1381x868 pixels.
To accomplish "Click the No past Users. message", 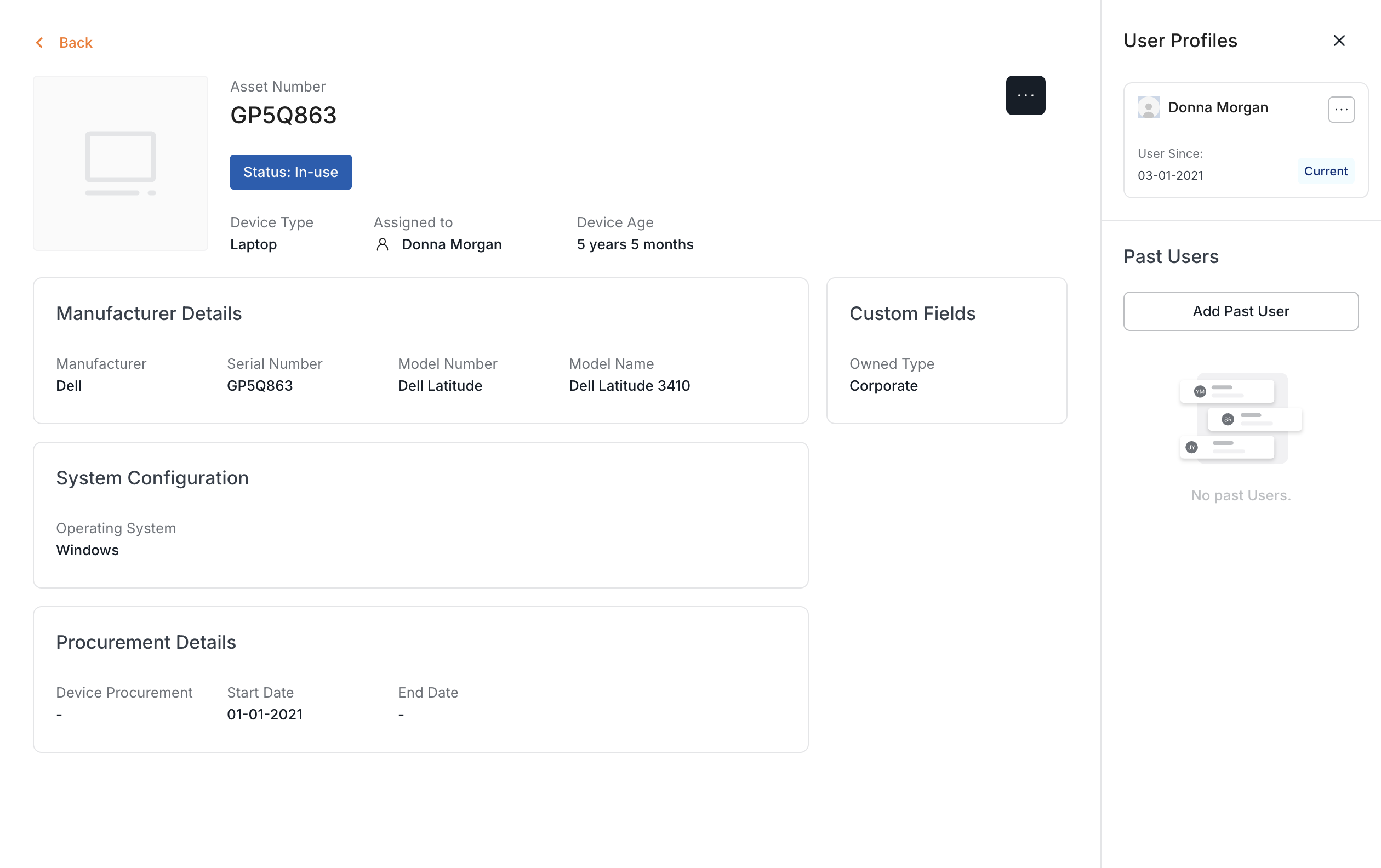I will (1241, 495).
